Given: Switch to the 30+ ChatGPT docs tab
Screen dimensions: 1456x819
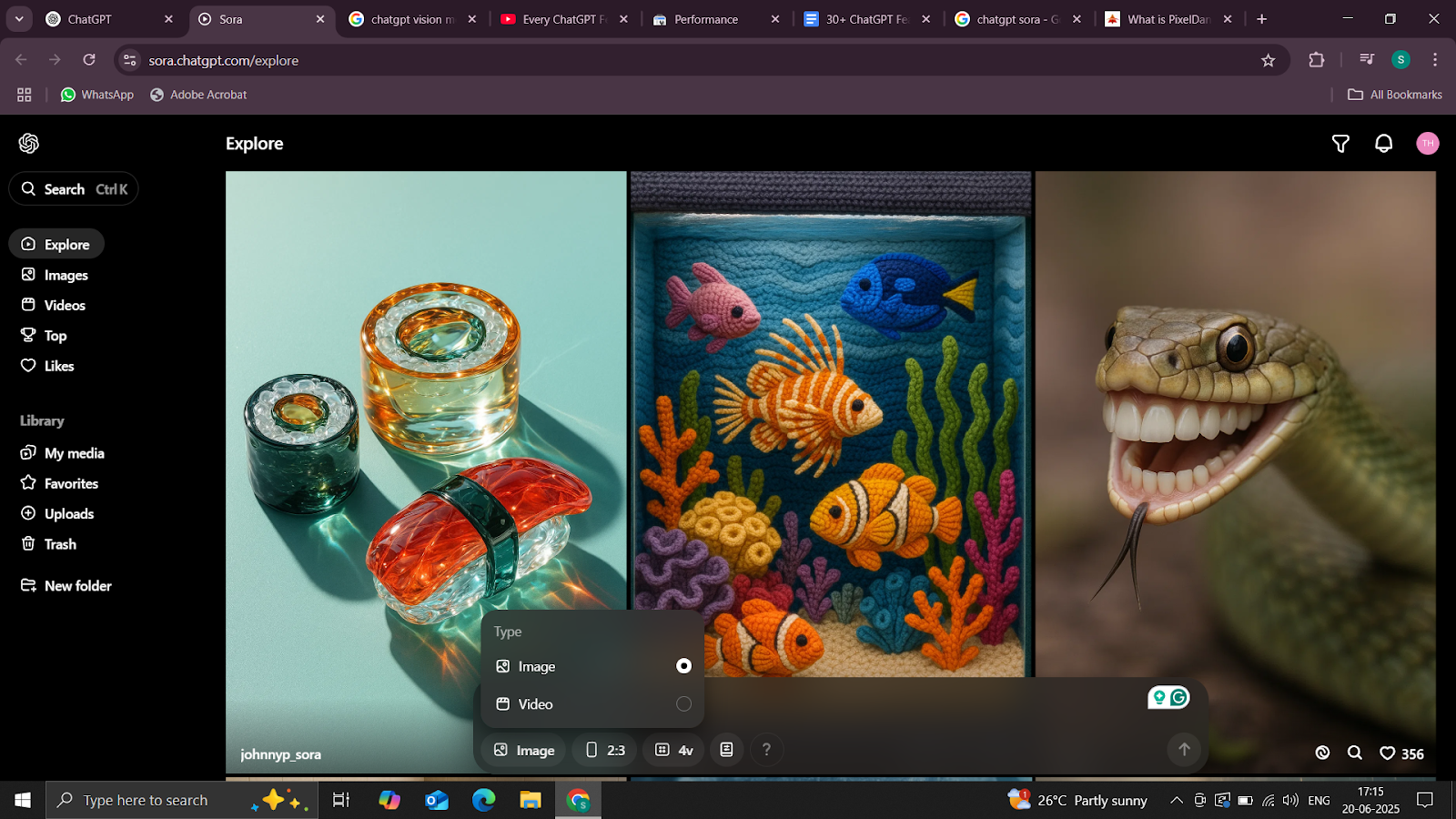Looking at the screenshot, I should (x=867, y=19).
